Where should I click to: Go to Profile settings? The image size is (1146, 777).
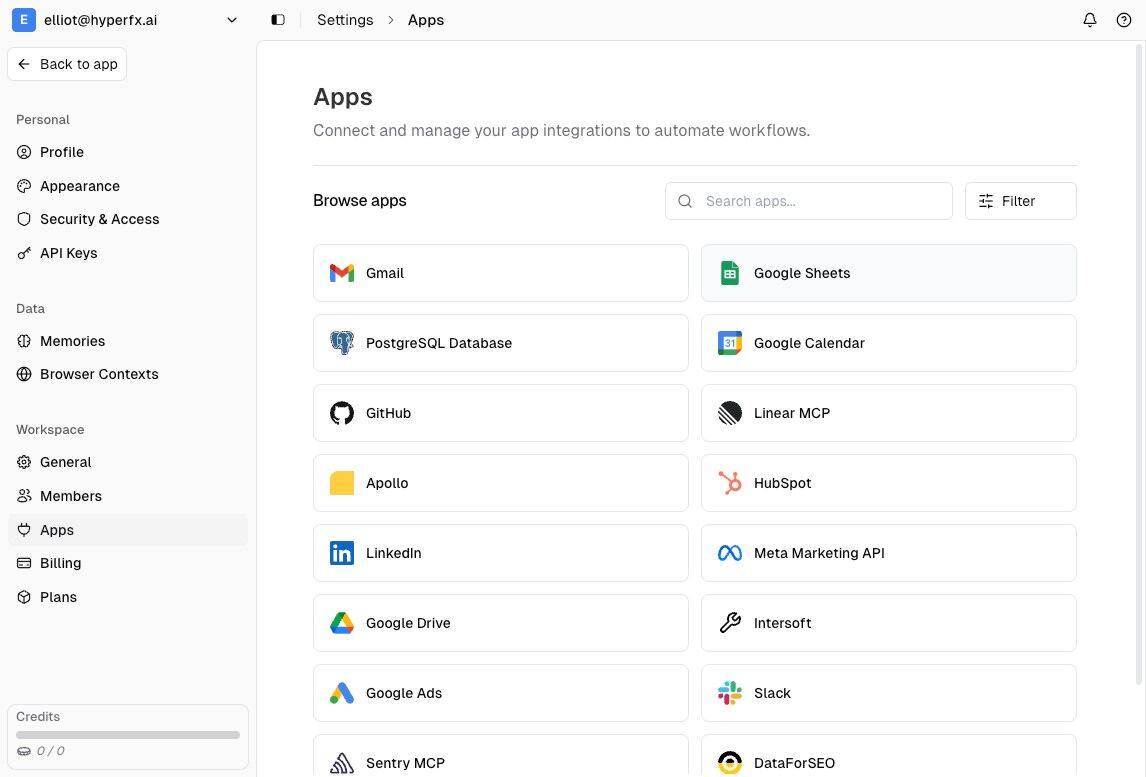pyautogui.click(x=128, y=152)
